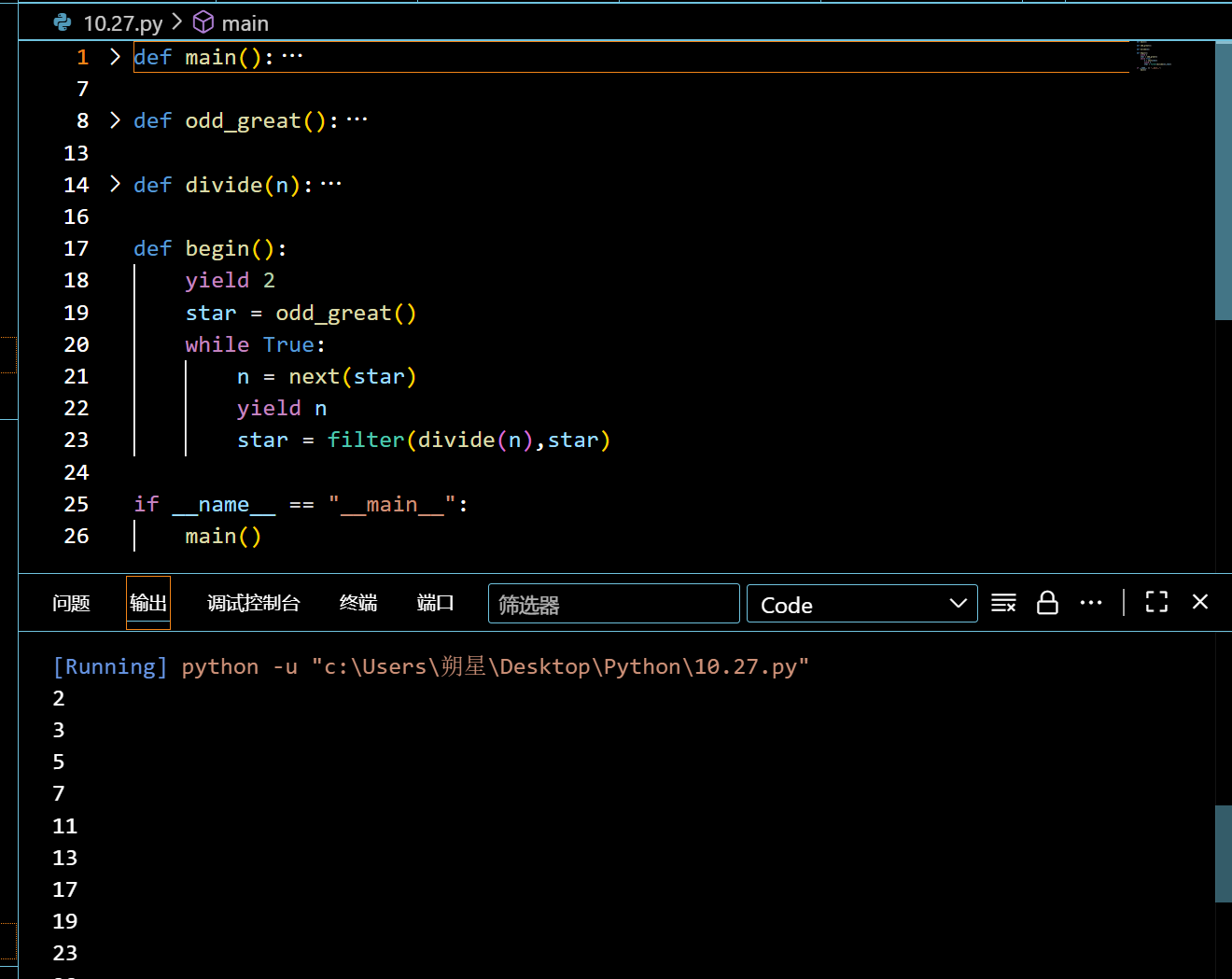Viewport: 1232px width, 979px height.
Task: Unfold the divide(n) function definition
Action: tap(115, 185)
